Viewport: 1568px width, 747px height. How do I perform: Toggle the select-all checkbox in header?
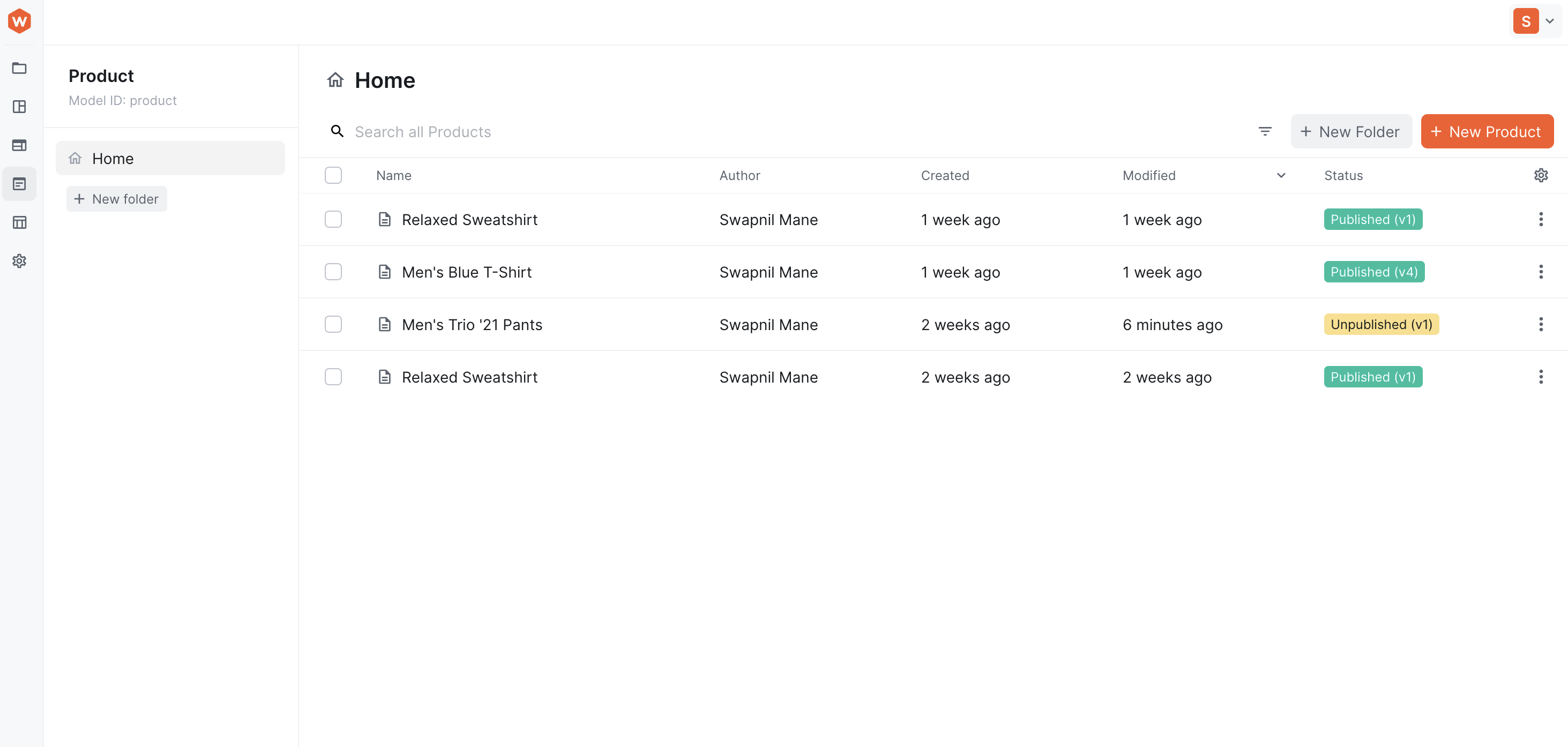333,175
